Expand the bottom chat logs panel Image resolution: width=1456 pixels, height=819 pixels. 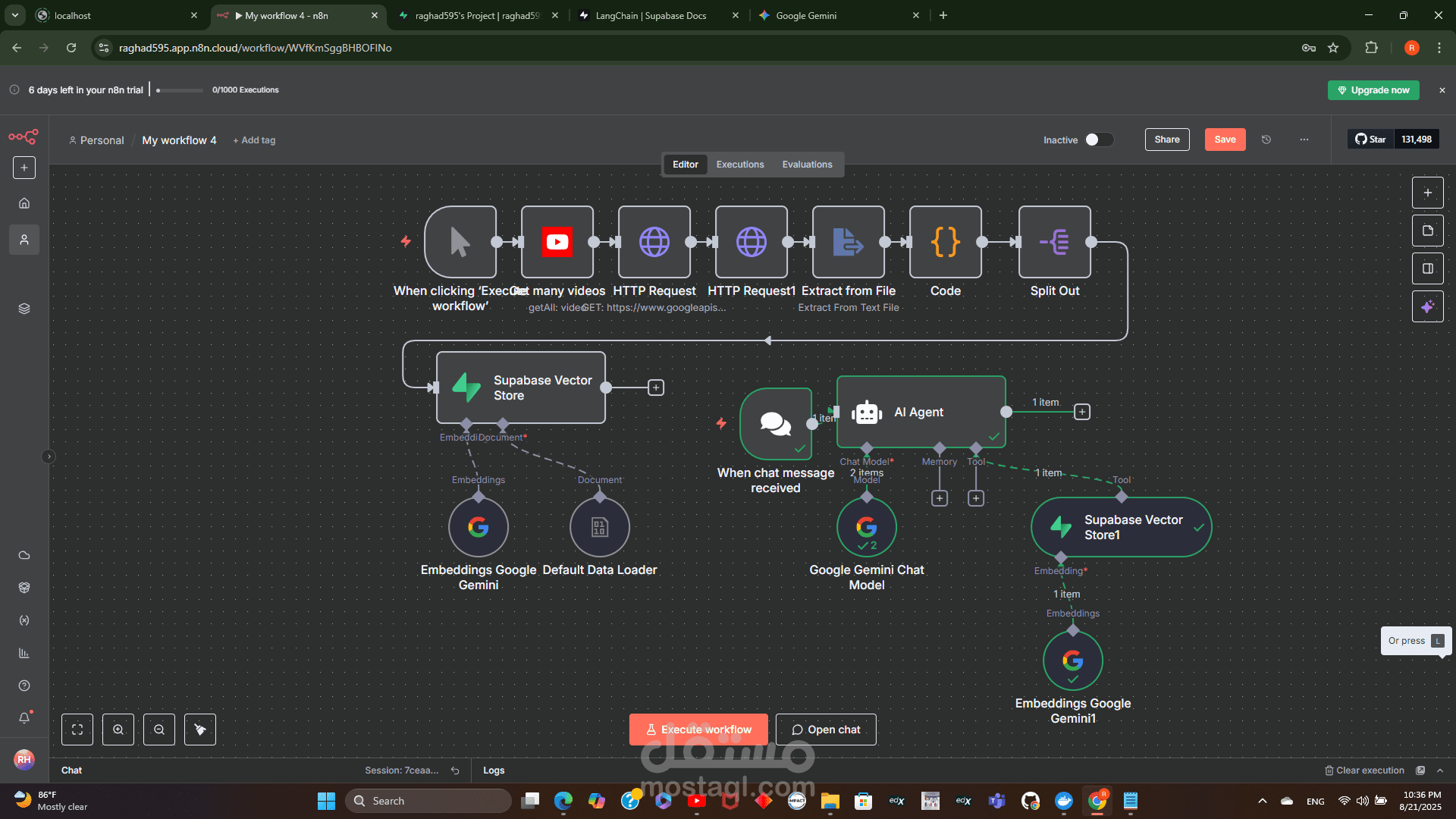tap(1440, 770)
